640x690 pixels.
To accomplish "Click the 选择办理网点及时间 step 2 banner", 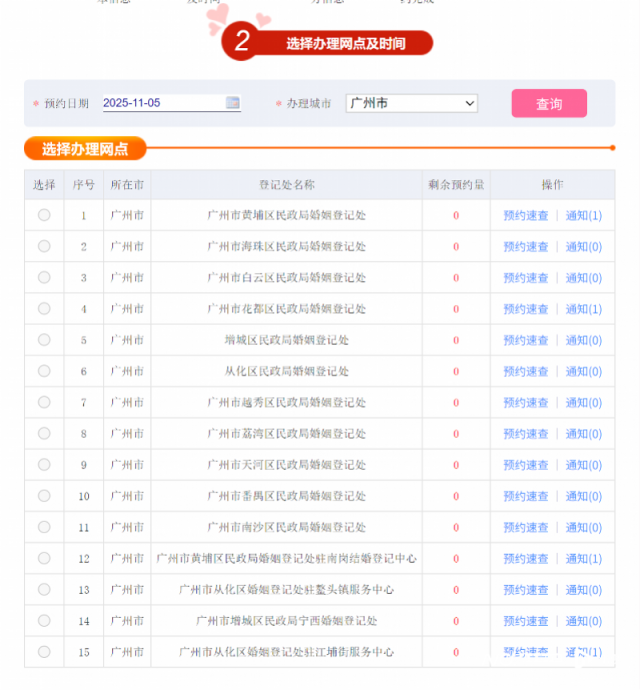I will pyautogui.click(x=327, y=42).
